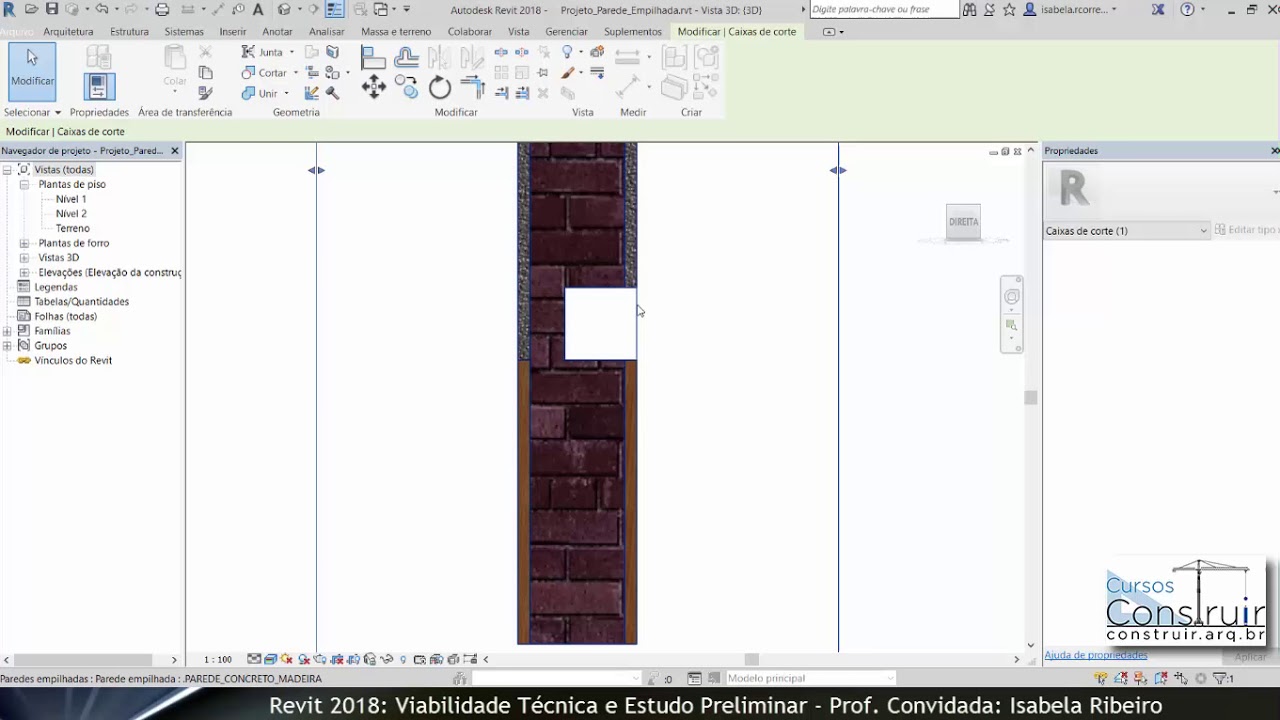Select the Move tool
Viewport: 1280px width, 720px height.
[373, 87]
